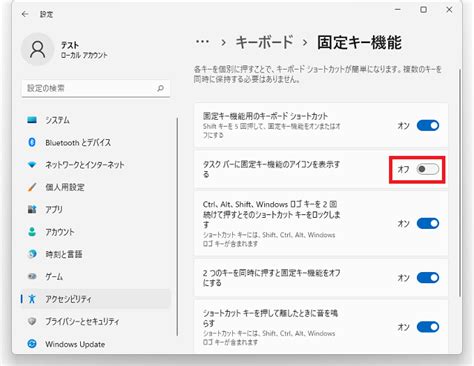474x366 pixels.
Task: Open プライバシーとセキュリティ settings
Action: tap(96, 321)
